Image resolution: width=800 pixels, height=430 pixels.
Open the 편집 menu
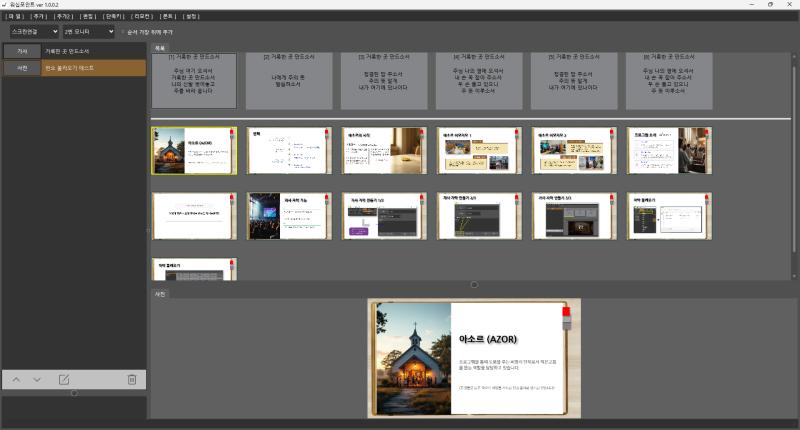(89, 17)
